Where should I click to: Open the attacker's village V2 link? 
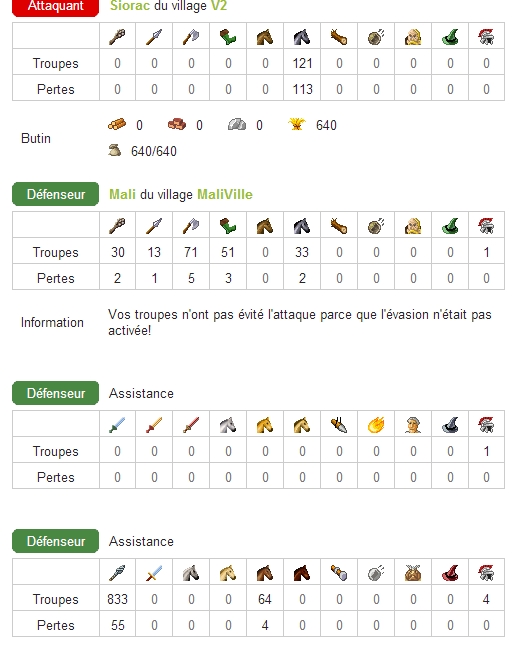coord(219,6)
